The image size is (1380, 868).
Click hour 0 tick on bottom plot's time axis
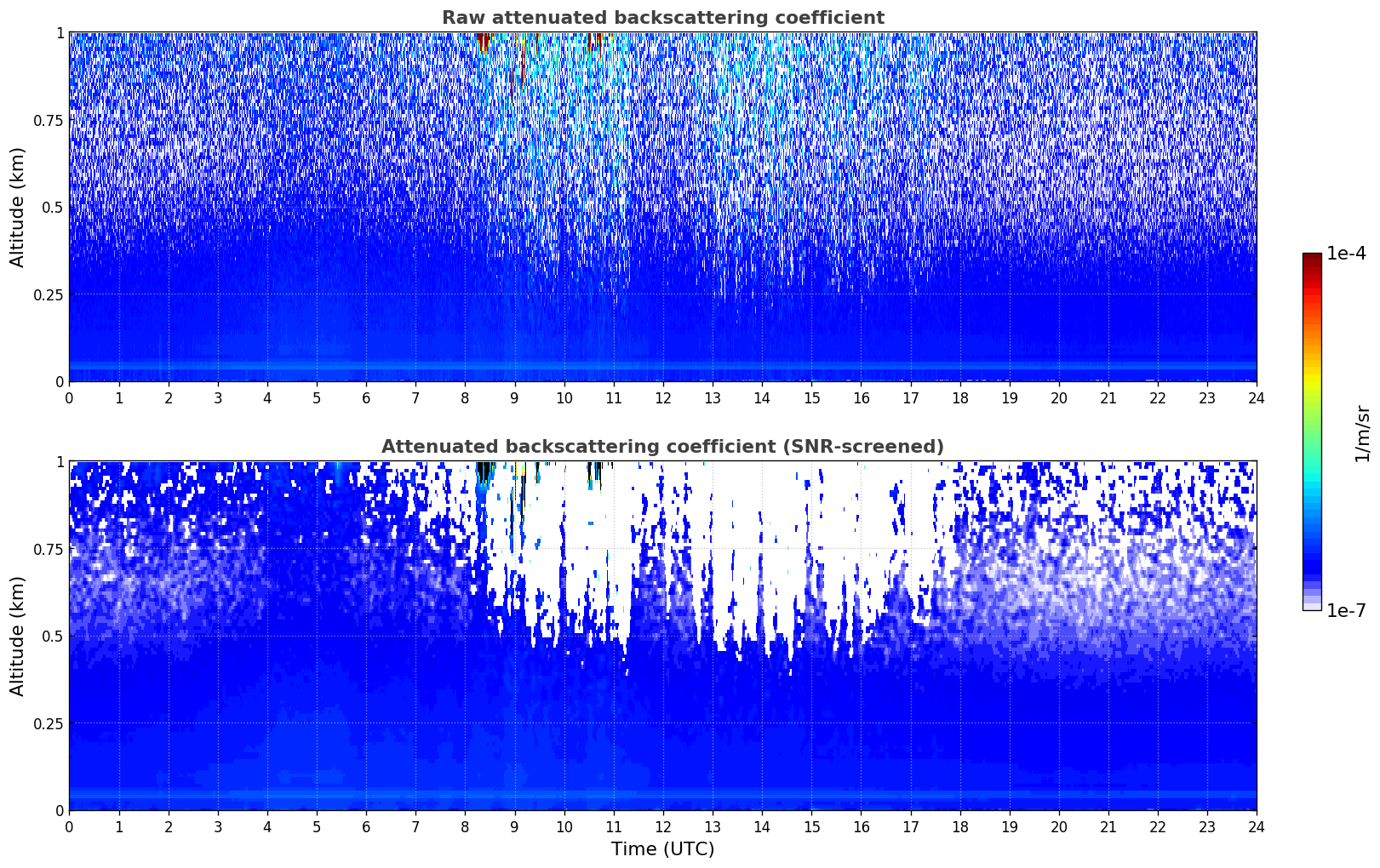[69, 826]
